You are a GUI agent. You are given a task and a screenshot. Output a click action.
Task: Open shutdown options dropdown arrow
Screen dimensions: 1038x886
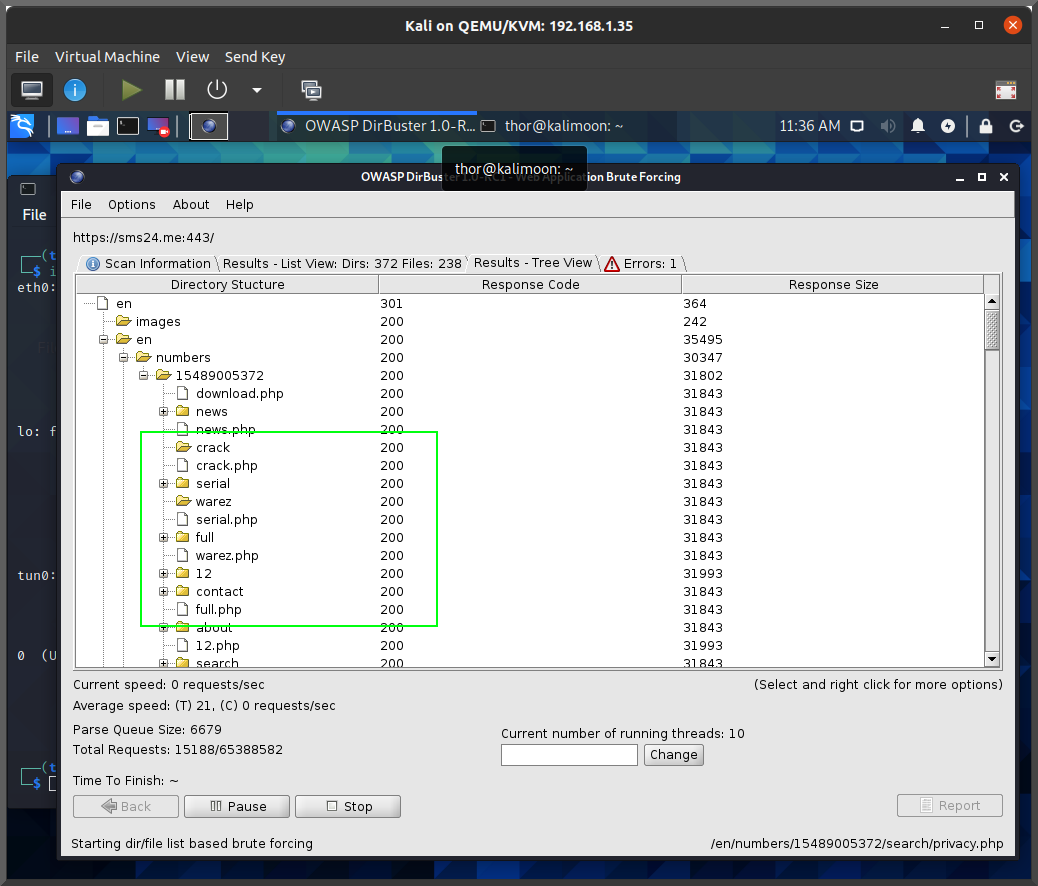257,90
